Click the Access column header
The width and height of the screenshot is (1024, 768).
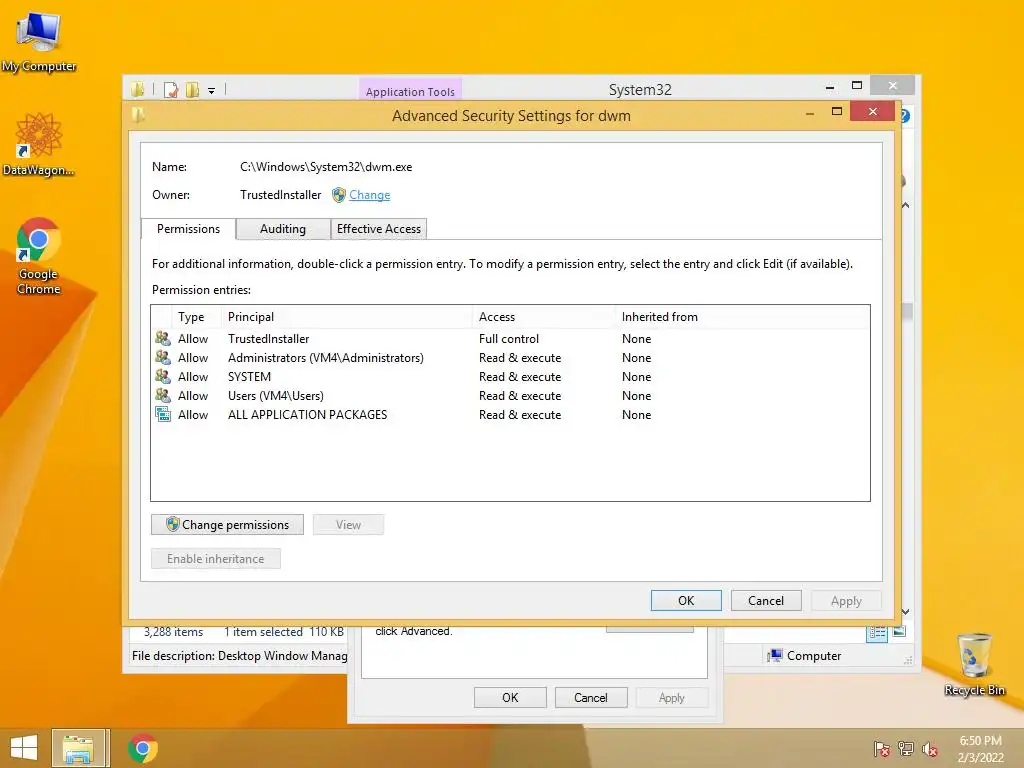543,317
